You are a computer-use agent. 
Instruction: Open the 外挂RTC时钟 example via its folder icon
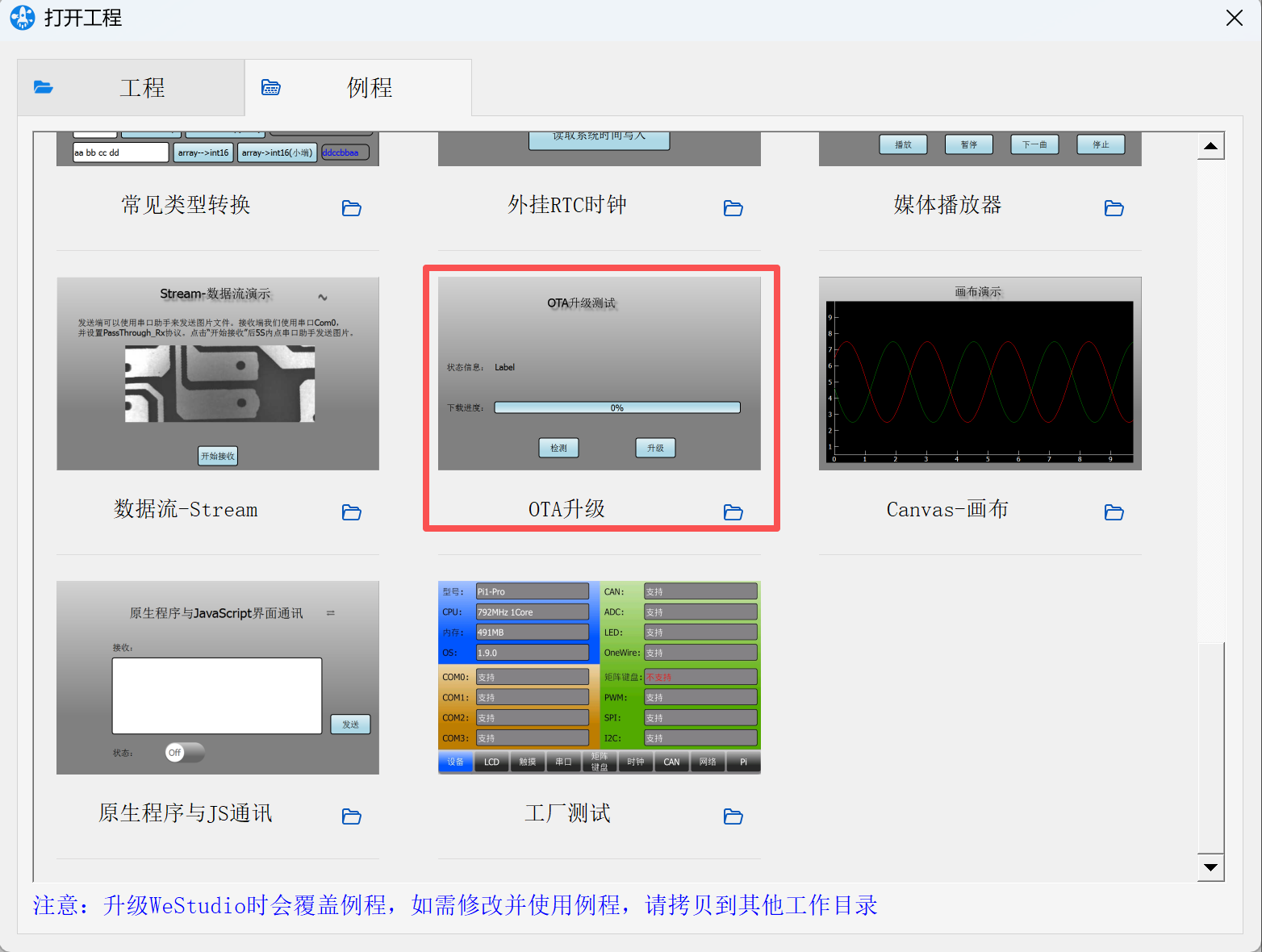coord(733,208)
